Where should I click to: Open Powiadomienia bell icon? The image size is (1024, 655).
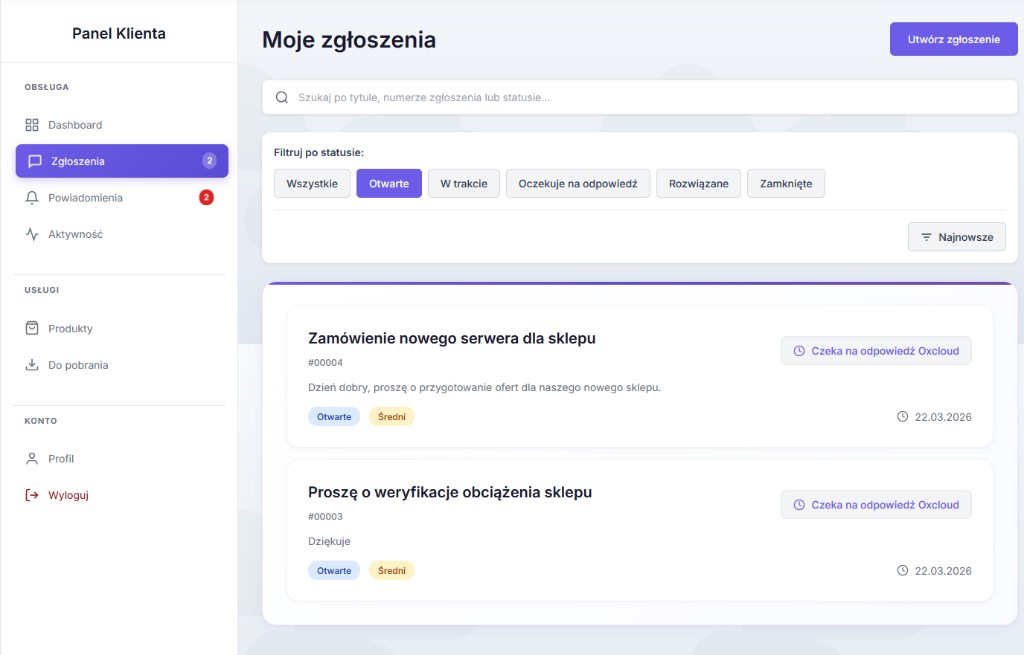[x=31, y=197]
